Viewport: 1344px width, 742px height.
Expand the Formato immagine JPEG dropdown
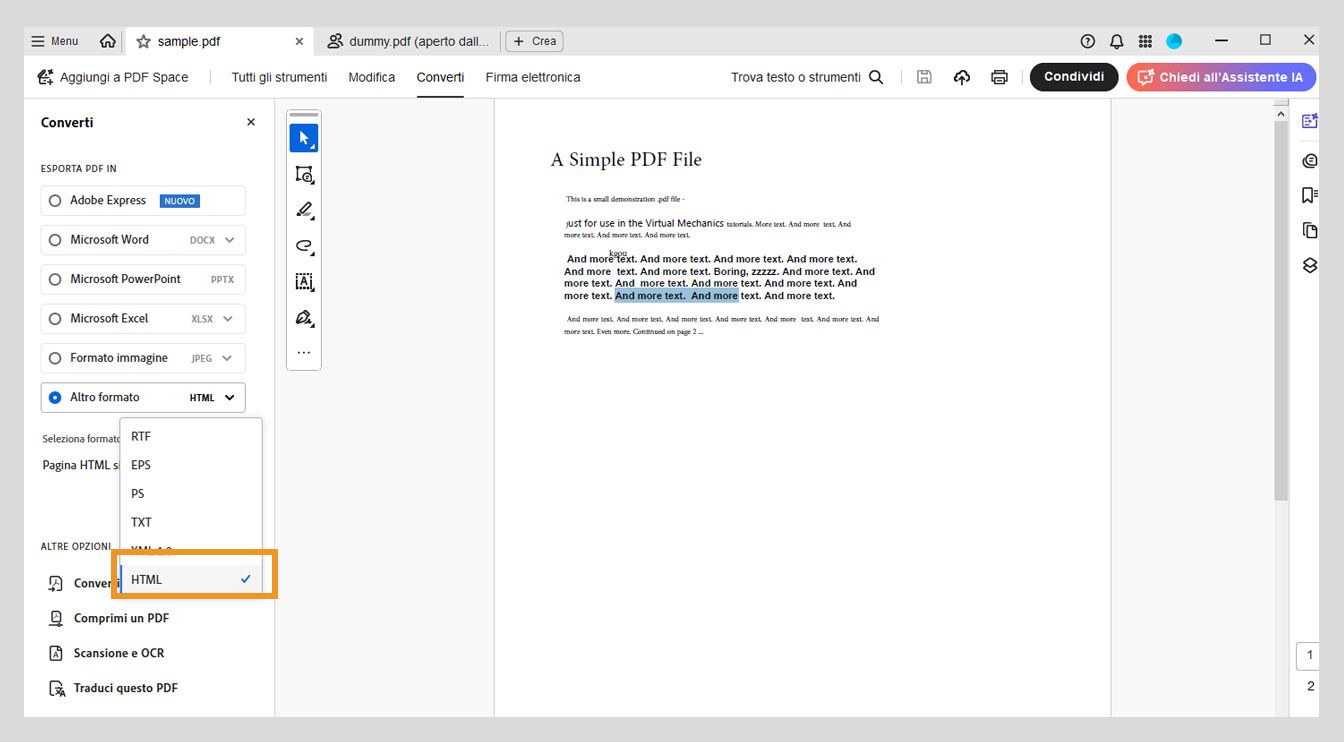(x=228, y=357)
